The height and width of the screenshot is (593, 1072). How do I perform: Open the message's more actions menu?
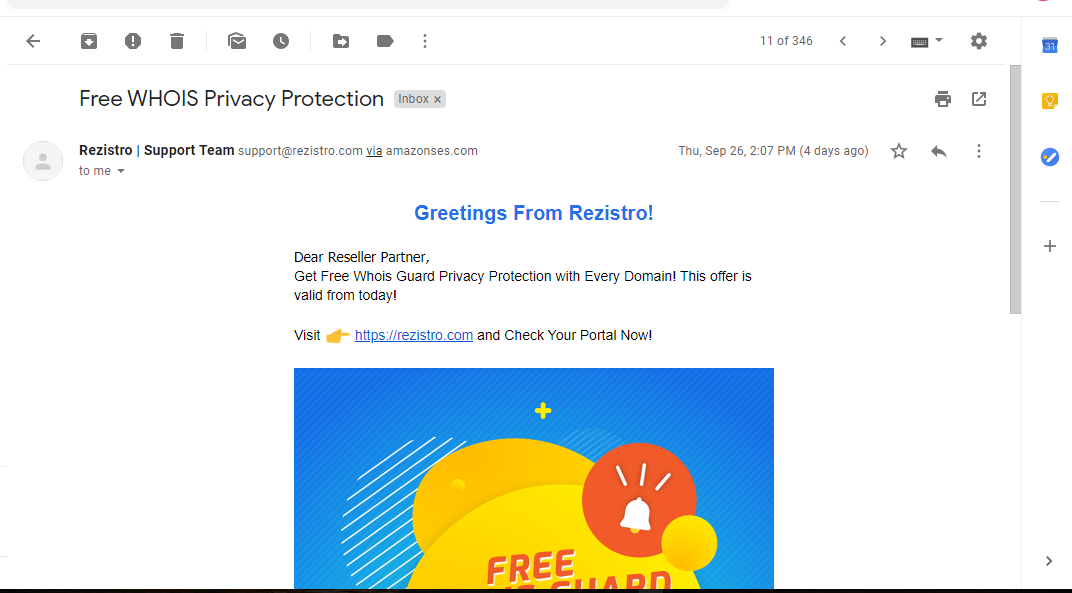(x=979, y=151)
